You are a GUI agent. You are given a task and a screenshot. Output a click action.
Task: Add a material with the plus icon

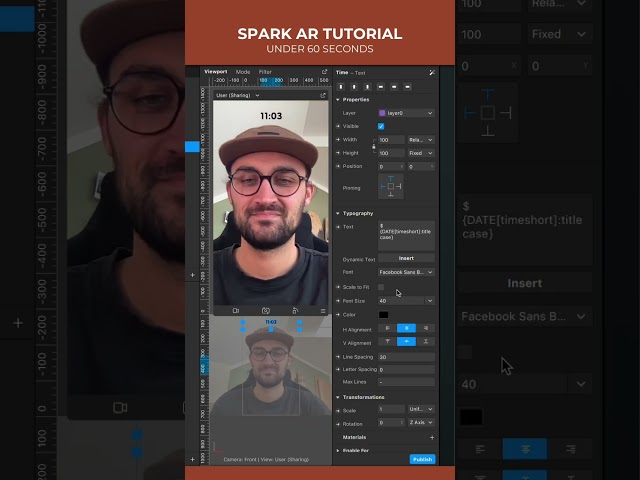[432, 437]
